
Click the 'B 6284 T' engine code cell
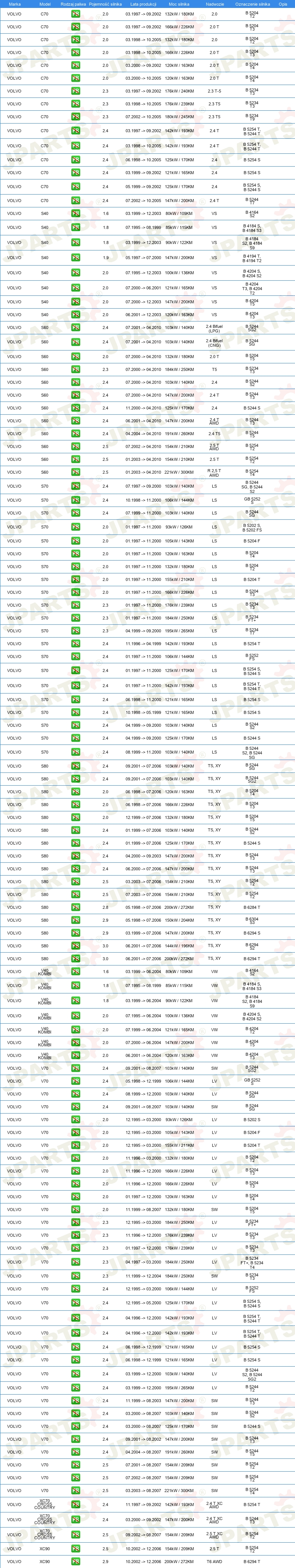pyautogui.click(x=252, y=907)
